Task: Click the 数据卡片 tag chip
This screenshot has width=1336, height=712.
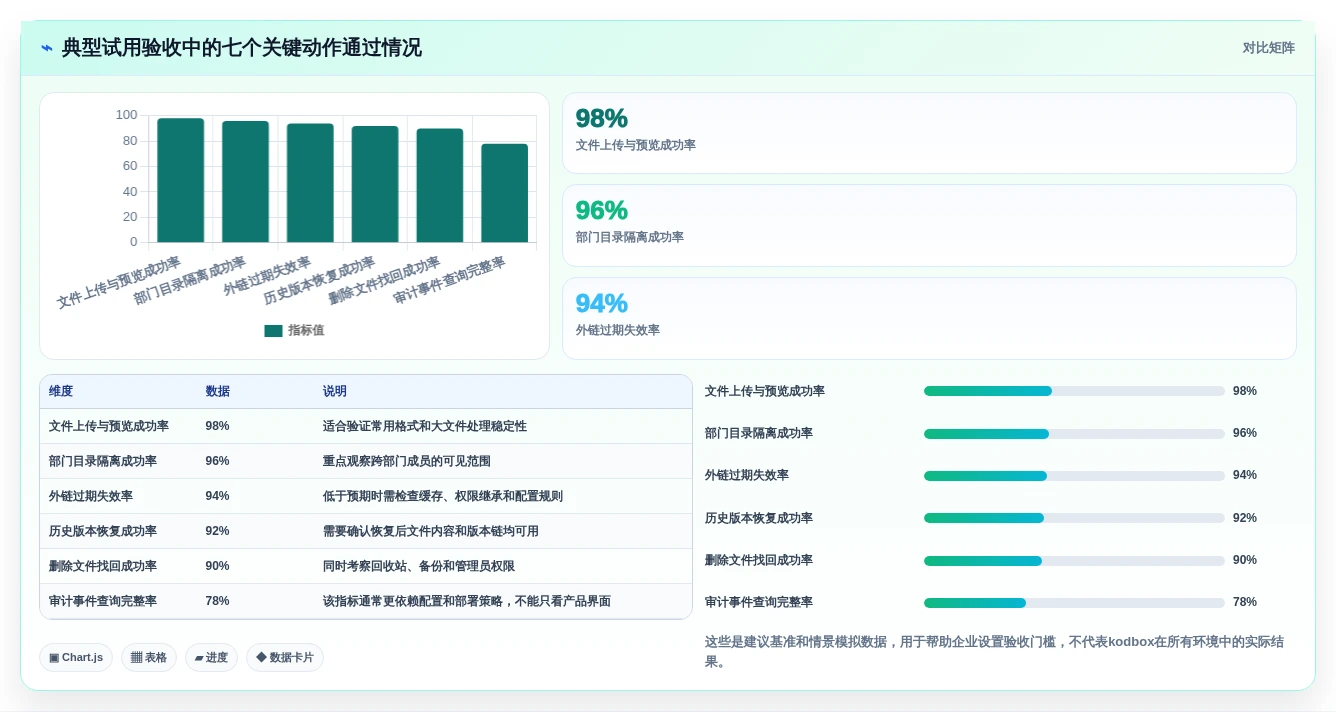Action: click(285, 657)
